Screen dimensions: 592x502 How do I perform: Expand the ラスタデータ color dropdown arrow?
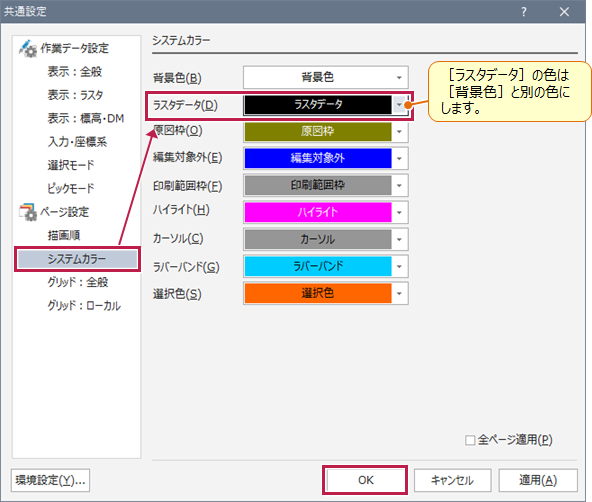click(x=399, y=105)
